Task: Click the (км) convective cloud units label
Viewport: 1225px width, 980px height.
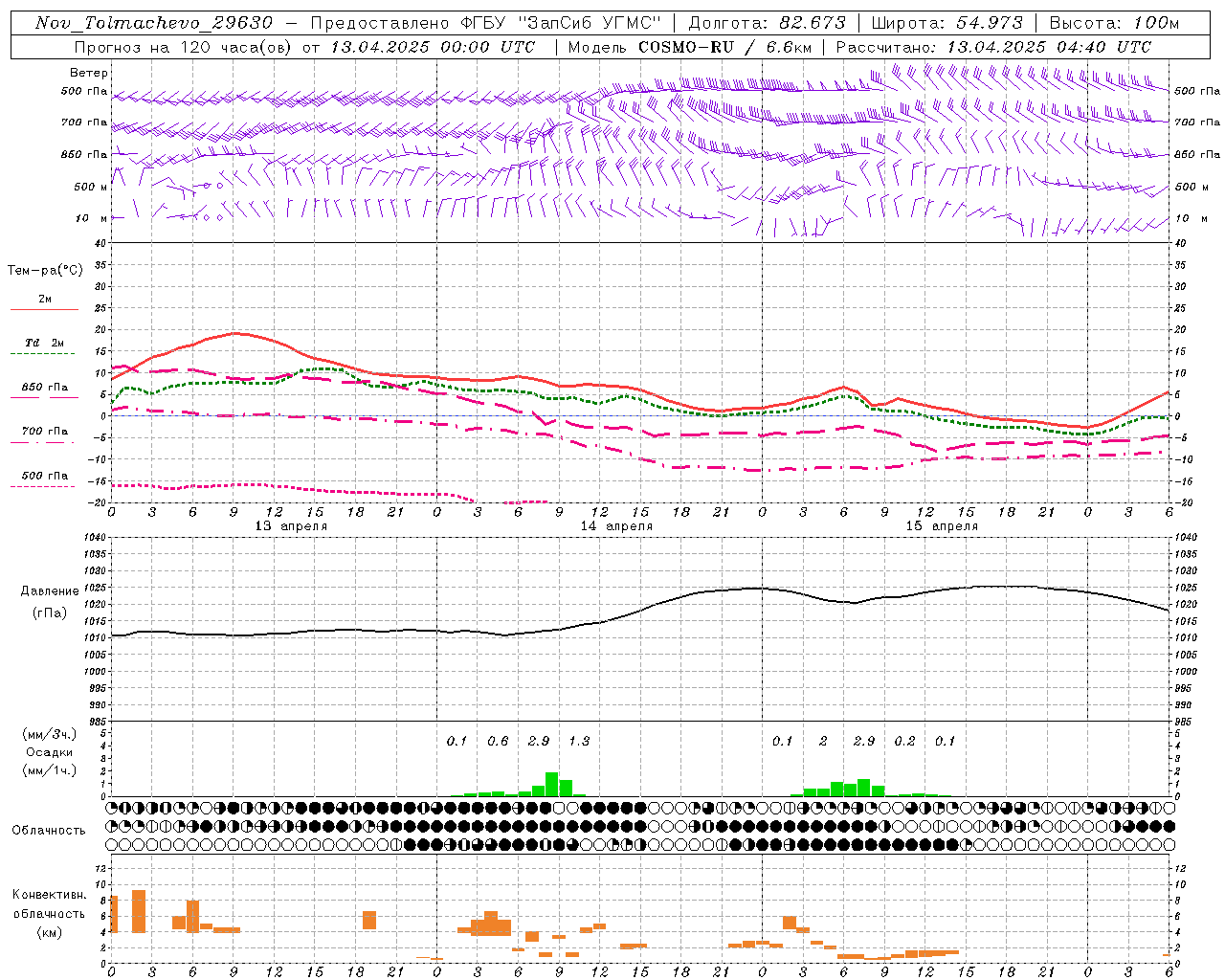Action: 52,932
